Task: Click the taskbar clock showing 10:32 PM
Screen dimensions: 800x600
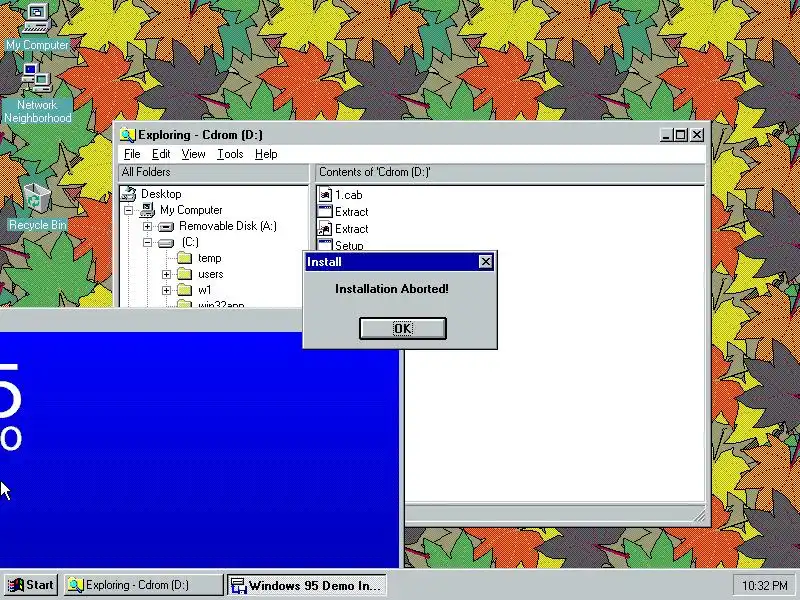Action: click(x=764, y=585)
